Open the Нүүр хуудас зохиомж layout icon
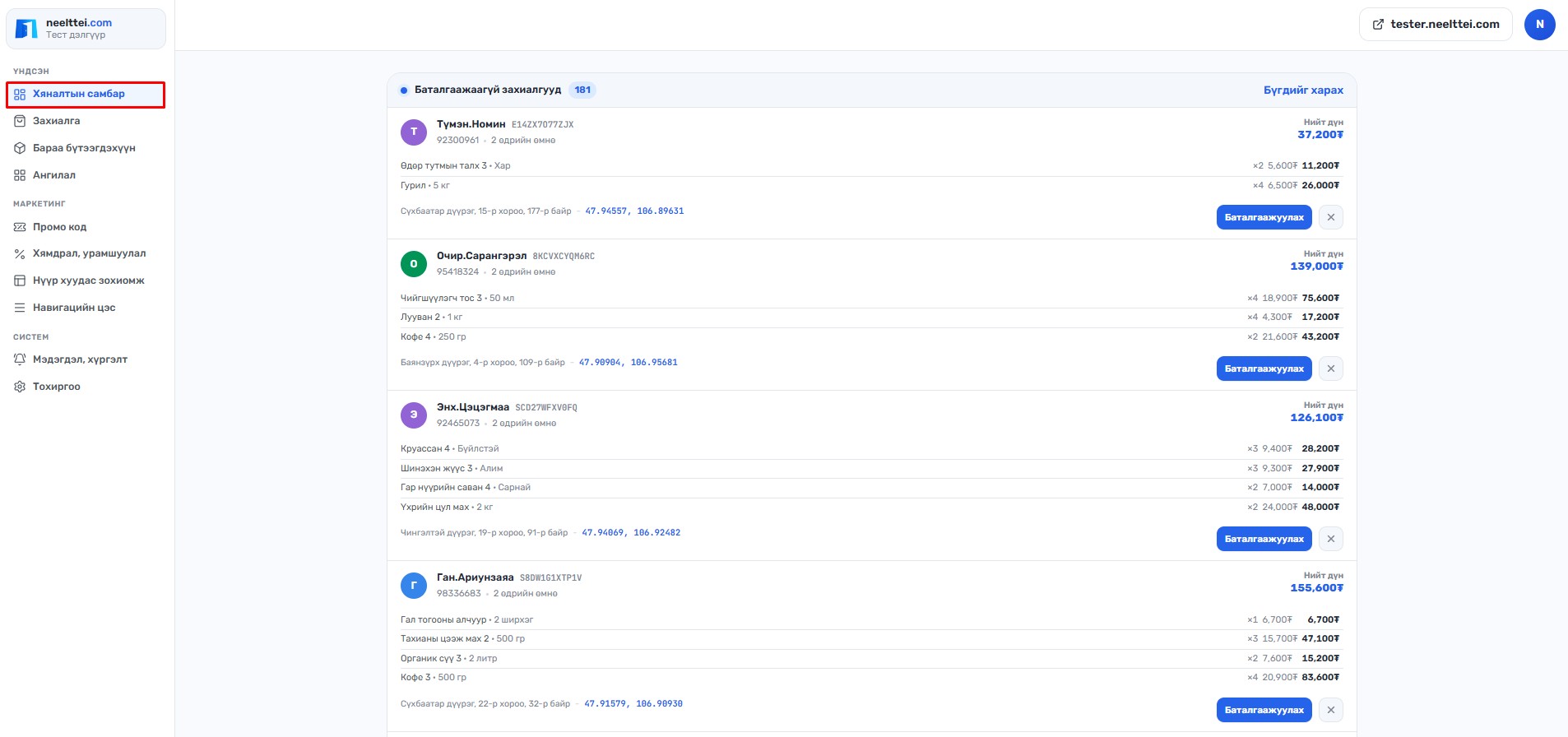Viewport: 1568px width, 737px height. (x=20, y=280)
